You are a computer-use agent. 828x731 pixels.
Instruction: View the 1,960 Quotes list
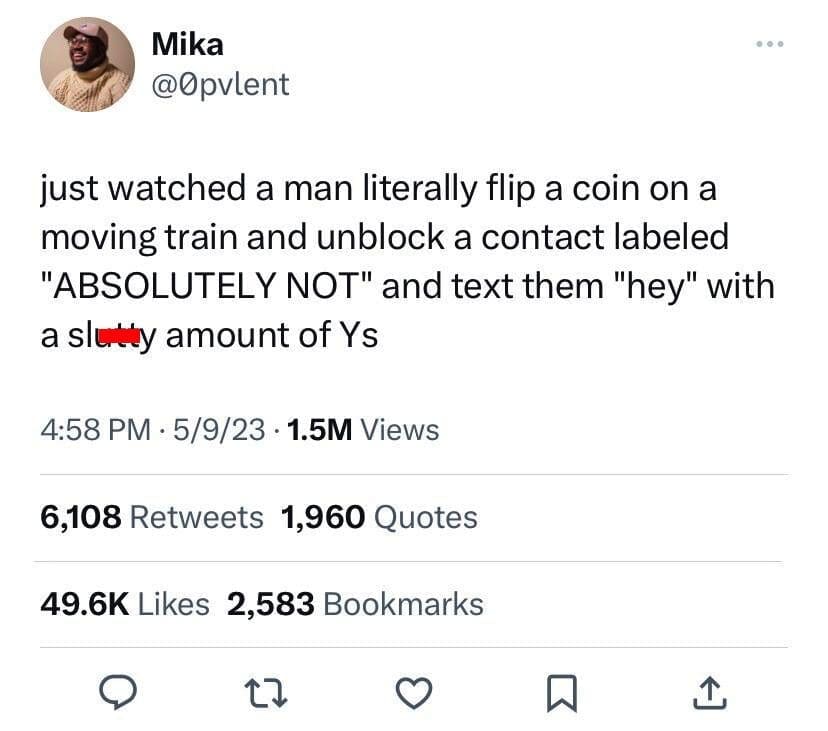(x=379, y=517)
